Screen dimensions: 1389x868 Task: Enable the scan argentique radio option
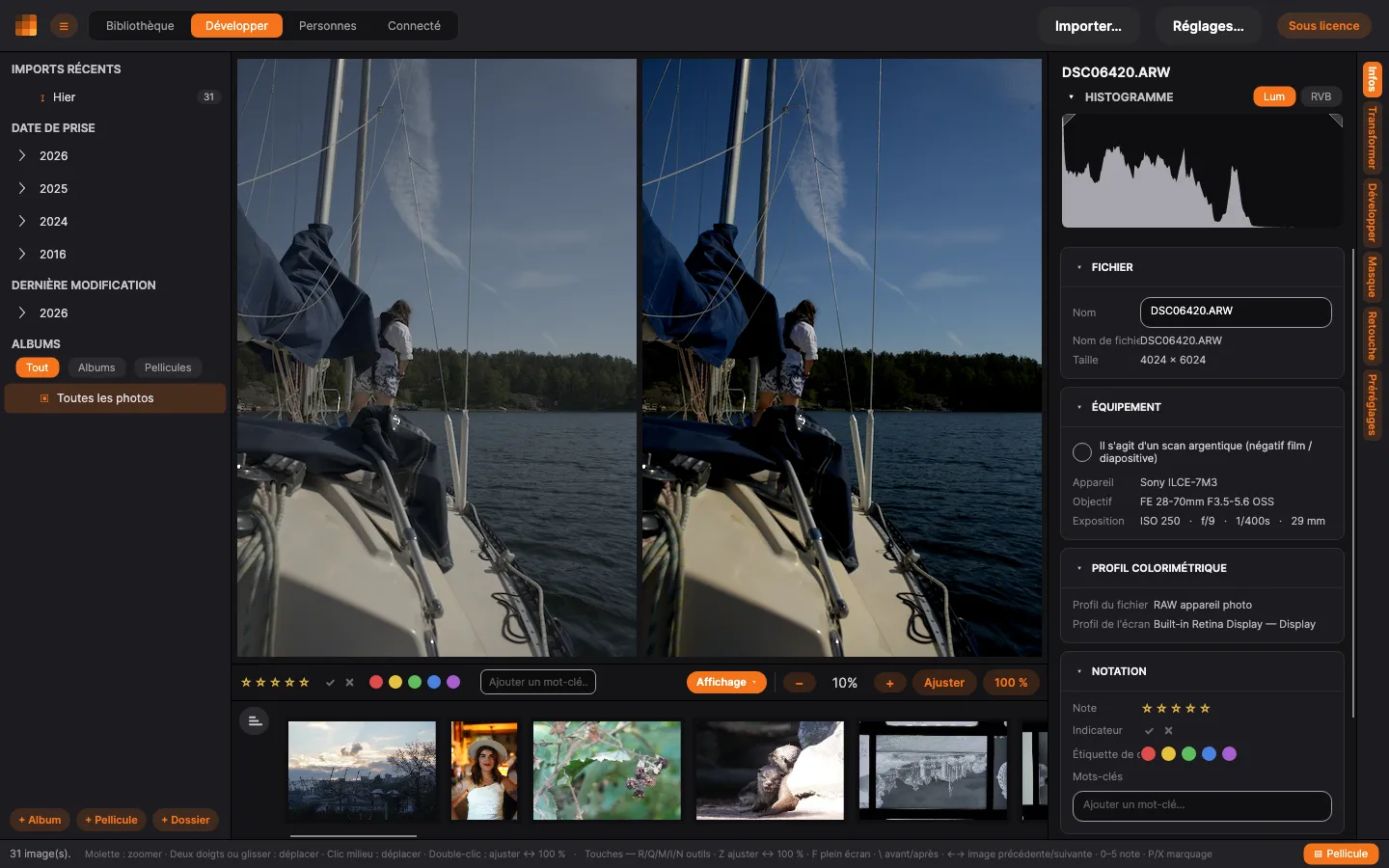click(x=1082, y=452)
